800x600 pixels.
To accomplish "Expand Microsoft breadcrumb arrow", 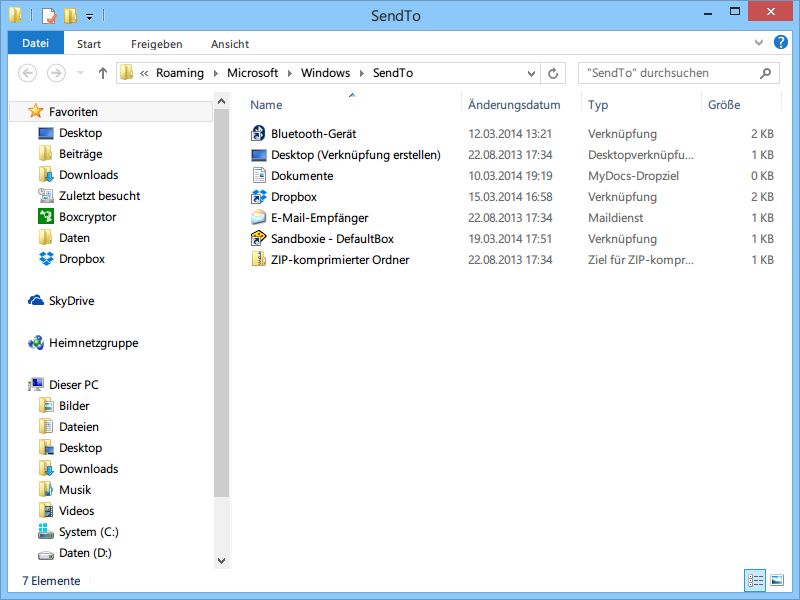I will [x=289, y=73].
